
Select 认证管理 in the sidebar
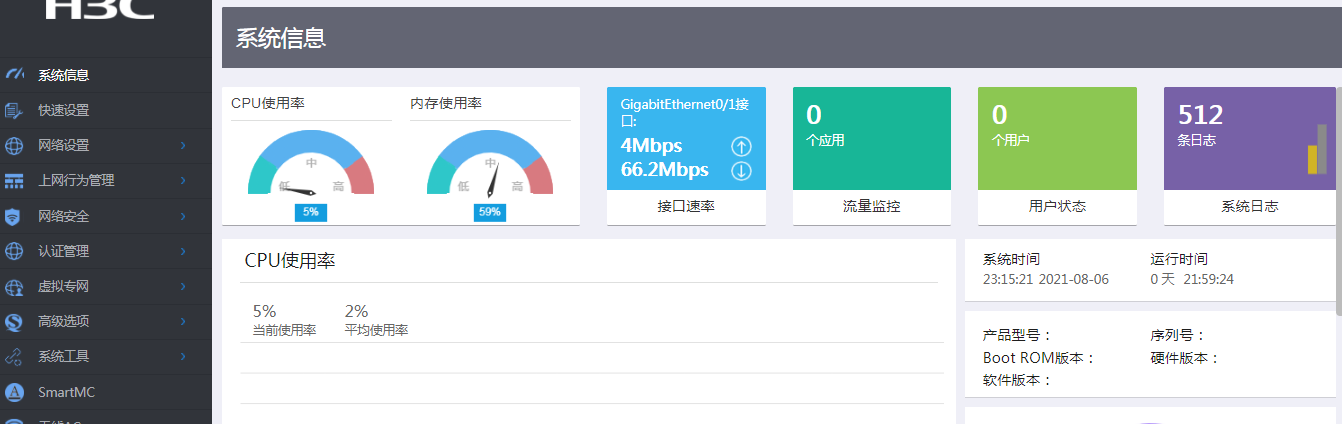(x=106, y=251)
